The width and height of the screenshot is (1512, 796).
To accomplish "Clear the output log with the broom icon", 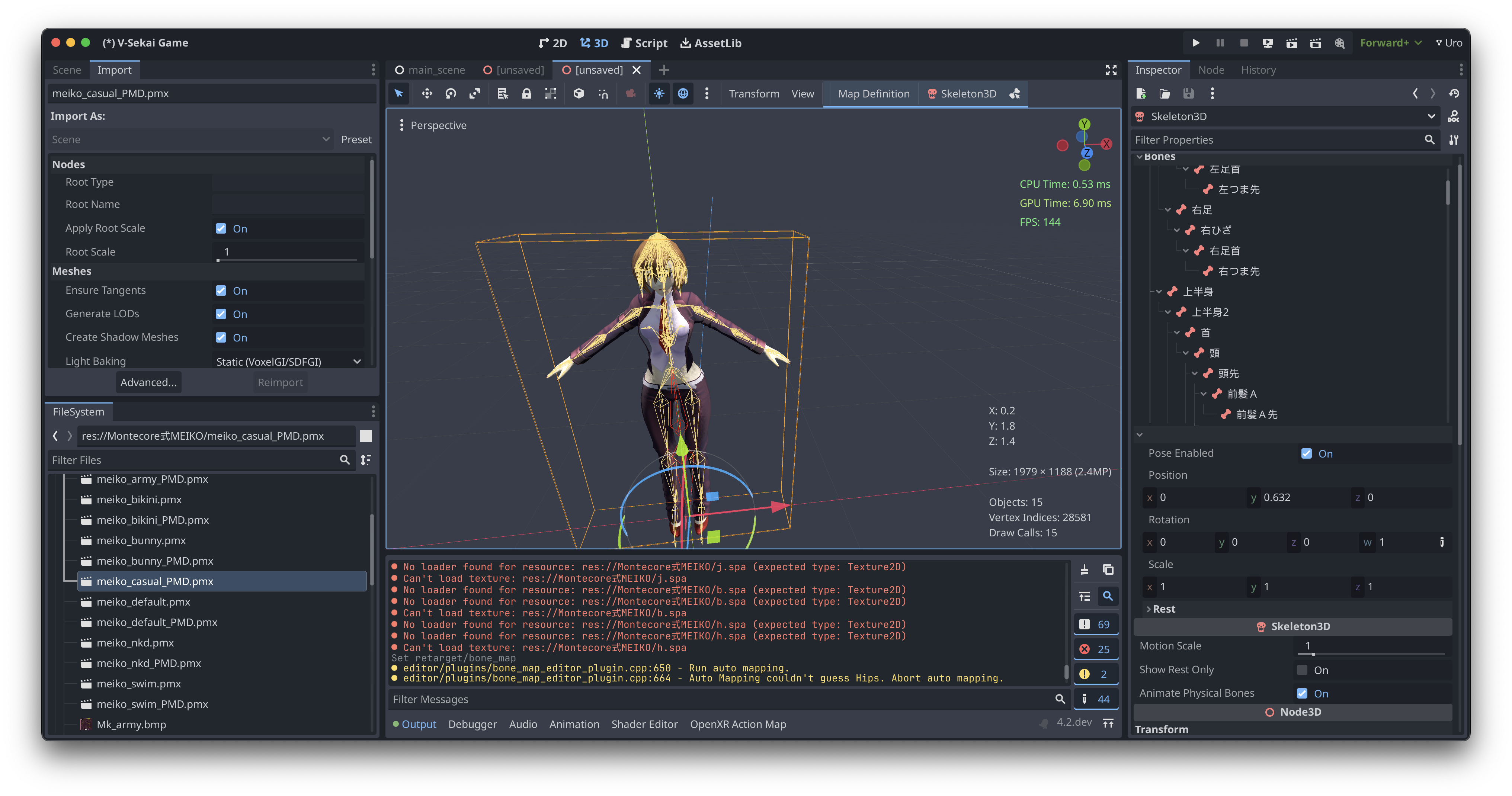I will coord(1084,570).
